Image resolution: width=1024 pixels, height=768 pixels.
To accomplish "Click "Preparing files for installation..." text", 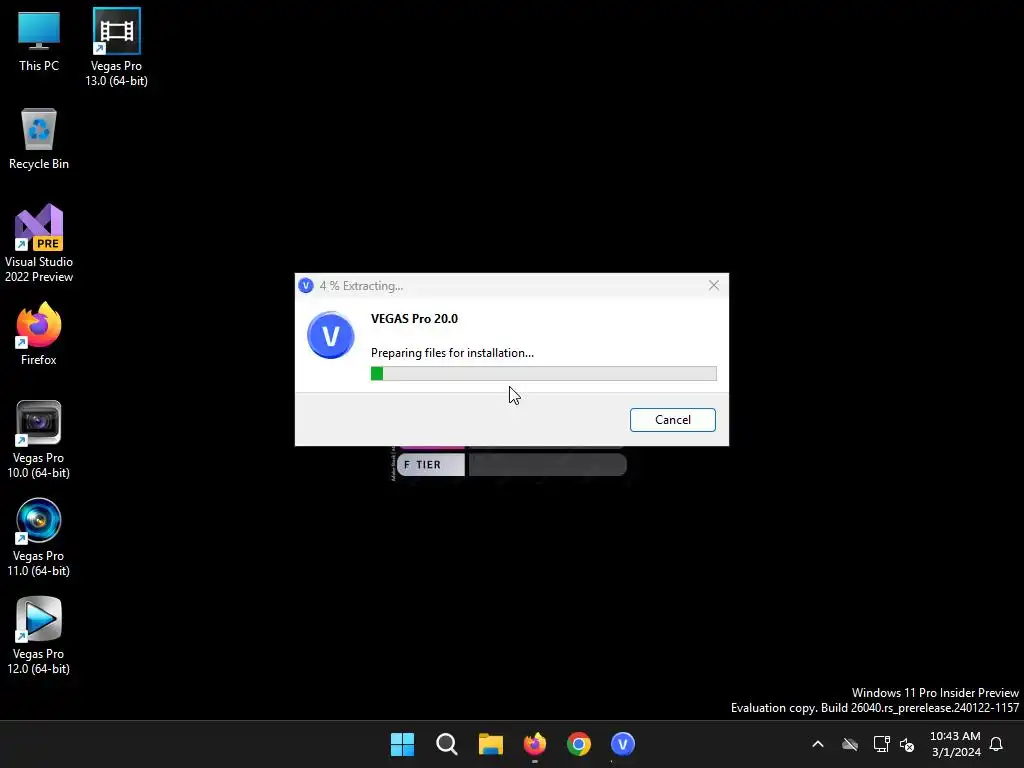I will coord(452,353).
